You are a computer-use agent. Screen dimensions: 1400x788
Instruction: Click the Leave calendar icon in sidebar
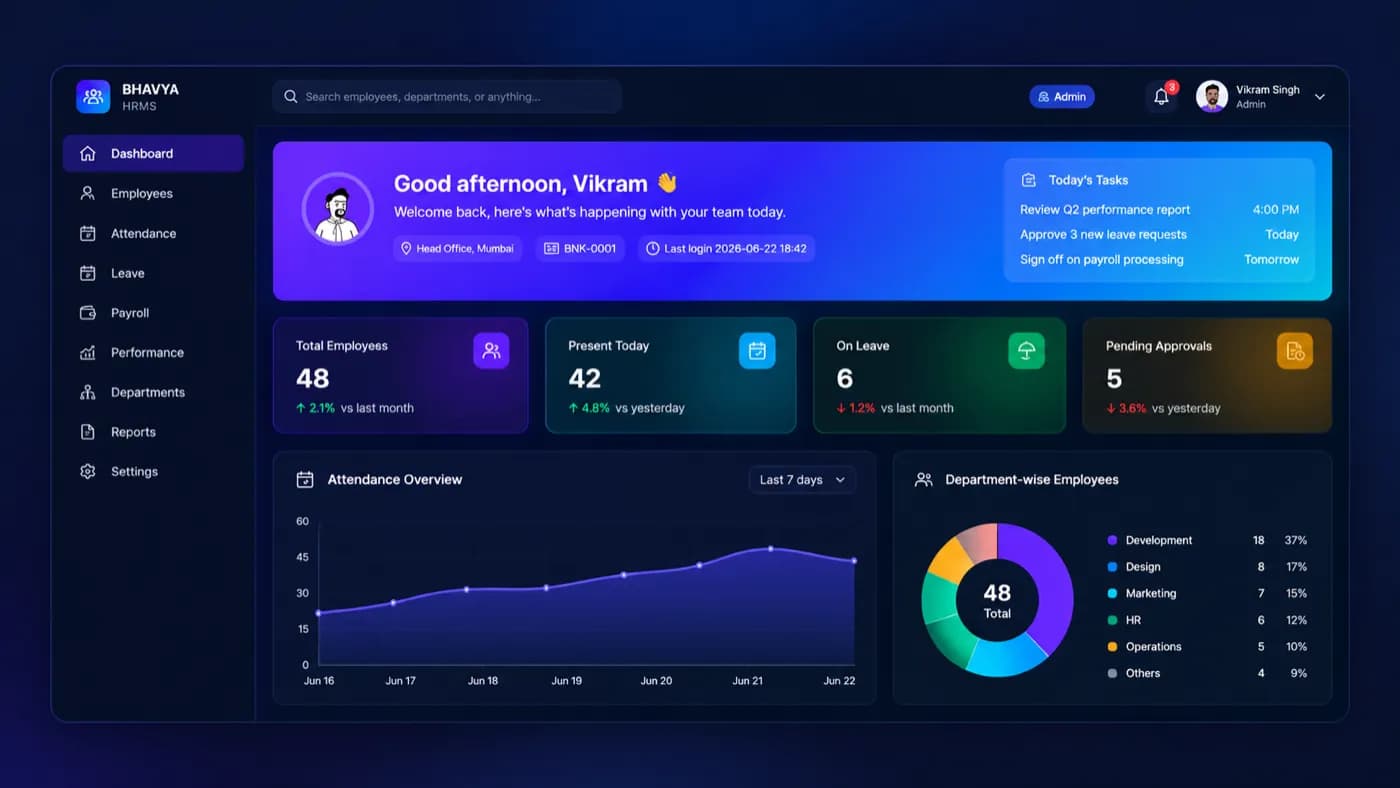(x=88, y=273)
